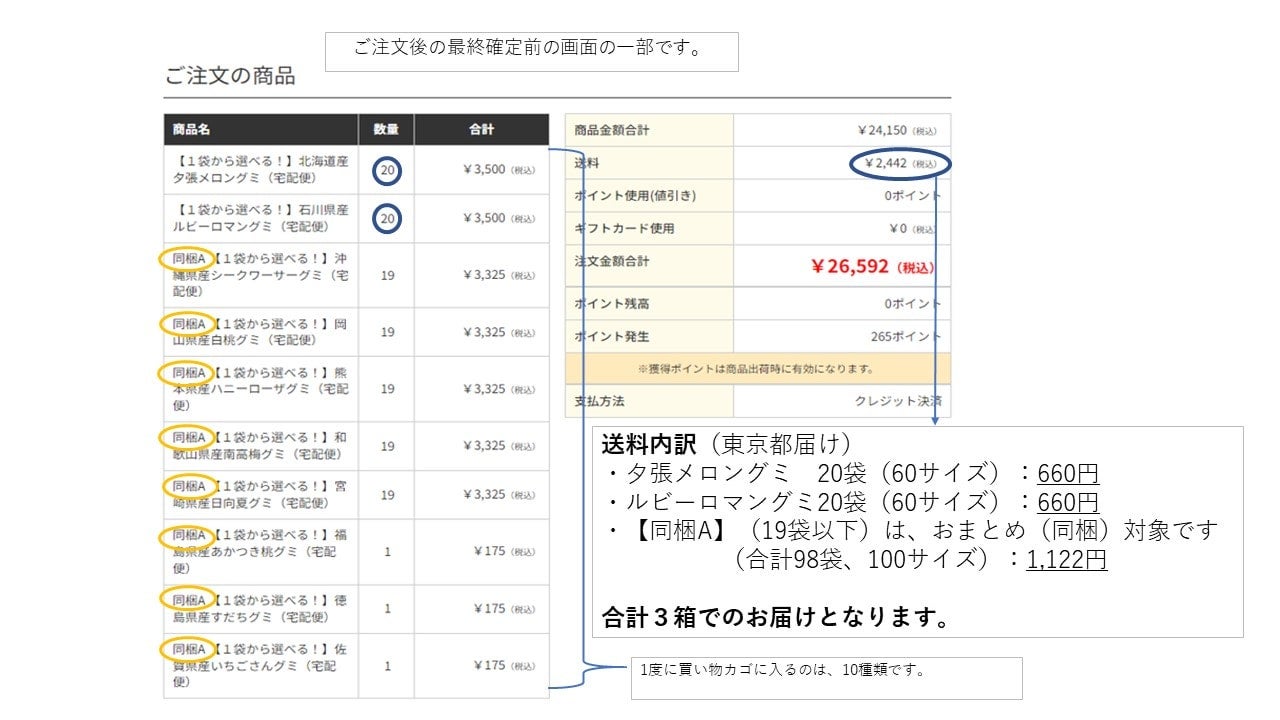Click the 265ポイント earned points value
Image resolution: width=1280 pixels, height=720 pixels.
[905, 336]
